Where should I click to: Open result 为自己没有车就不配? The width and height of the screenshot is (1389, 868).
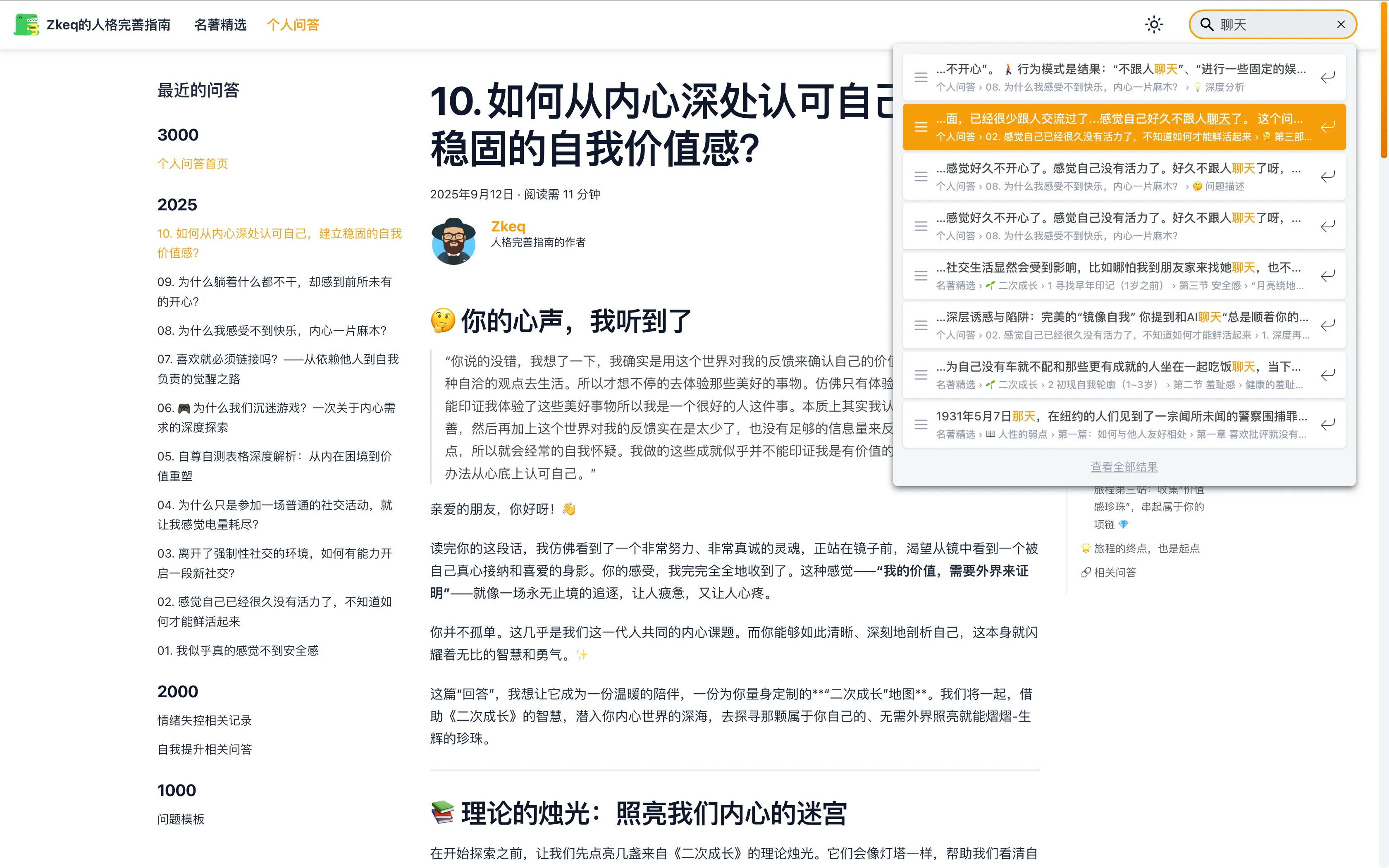point(1124,375)
